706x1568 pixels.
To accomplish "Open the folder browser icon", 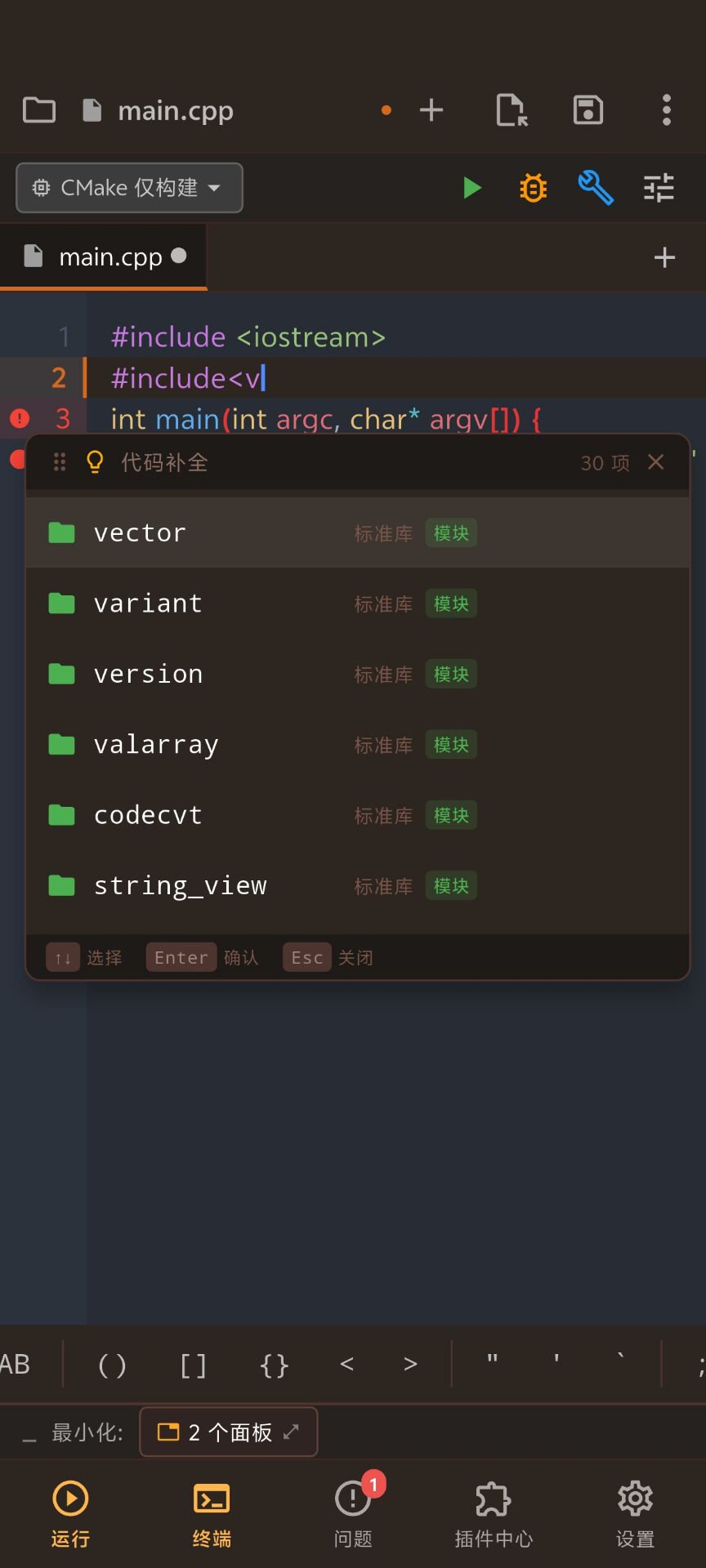I will (x=39, y=110).
